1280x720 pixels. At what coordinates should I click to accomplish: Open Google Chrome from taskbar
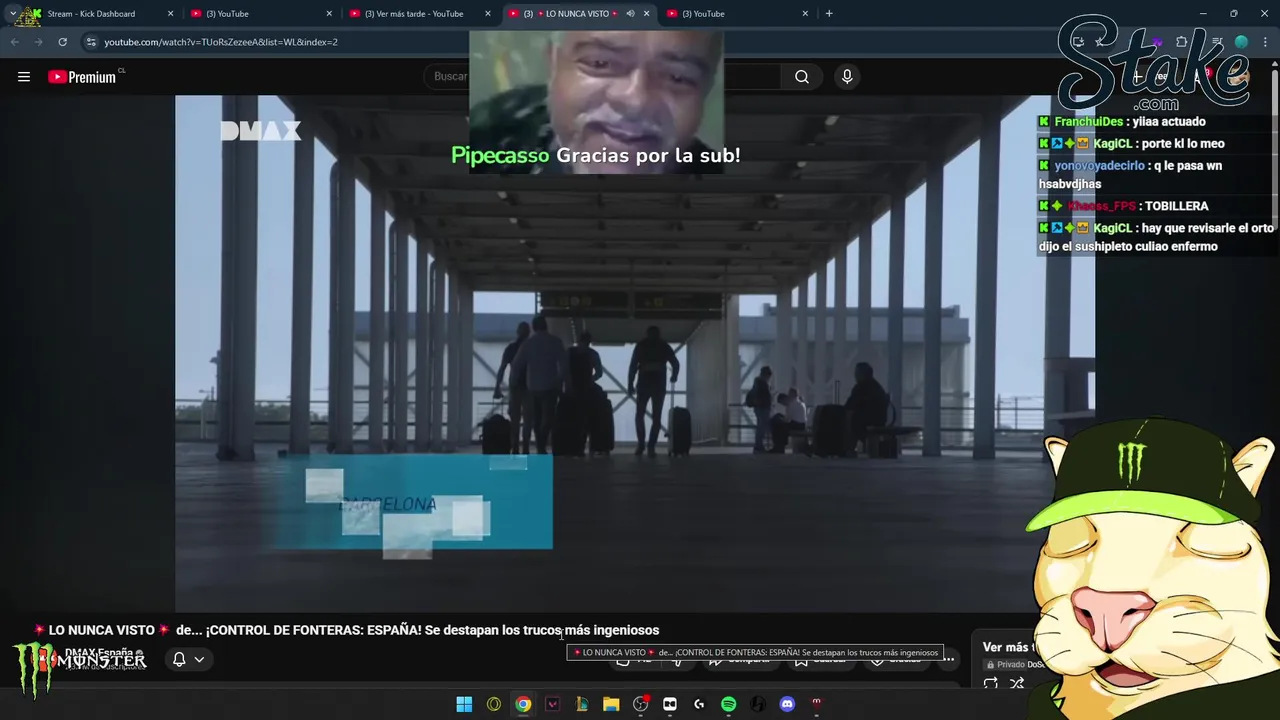point(523,704)
